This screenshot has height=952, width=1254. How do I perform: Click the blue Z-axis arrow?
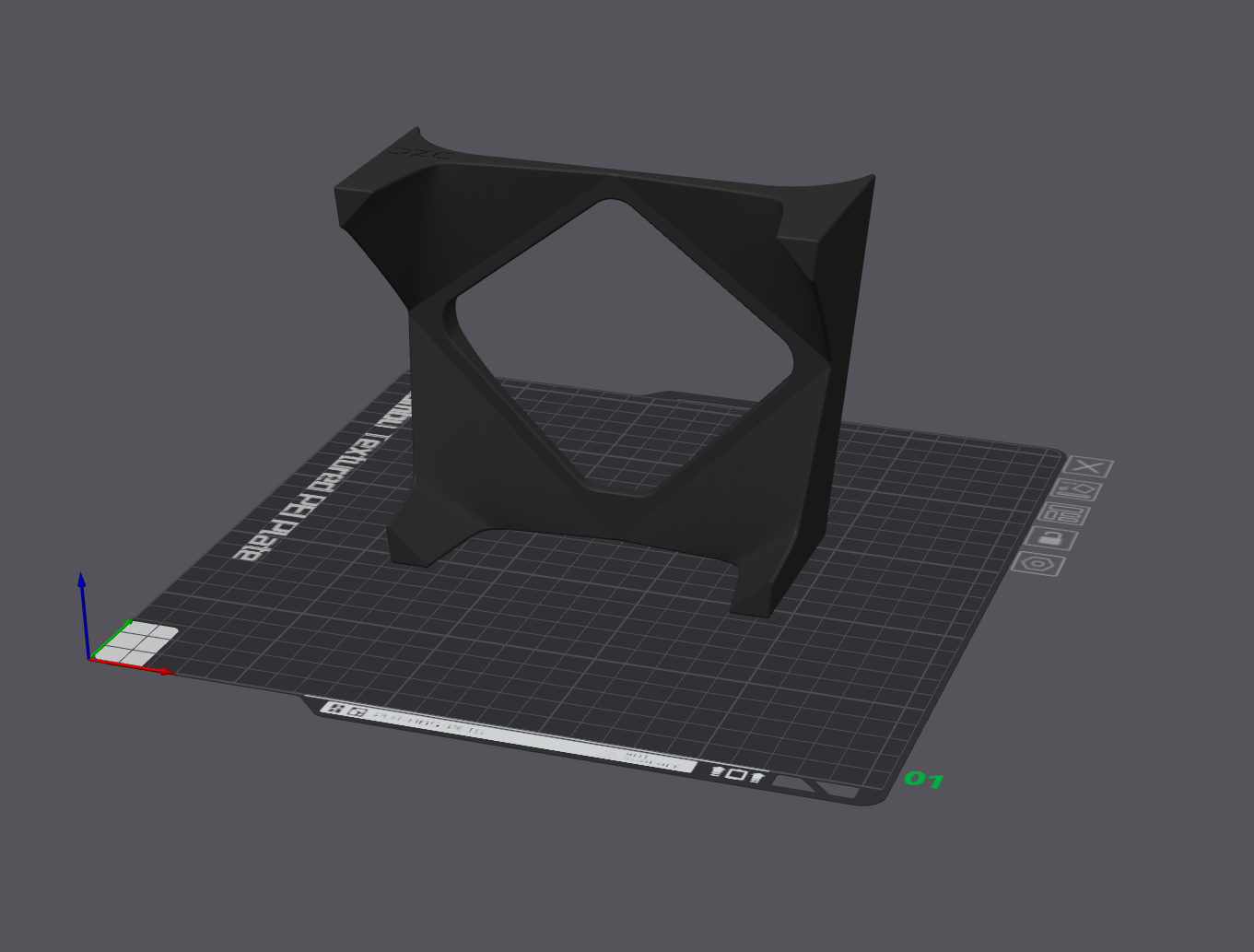coord(82,590)
